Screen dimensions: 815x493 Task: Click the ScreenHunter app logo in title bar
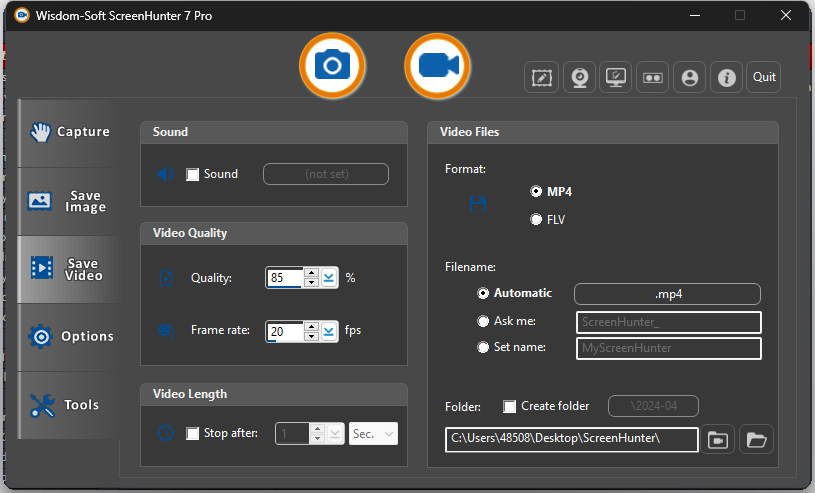[22, 15]
